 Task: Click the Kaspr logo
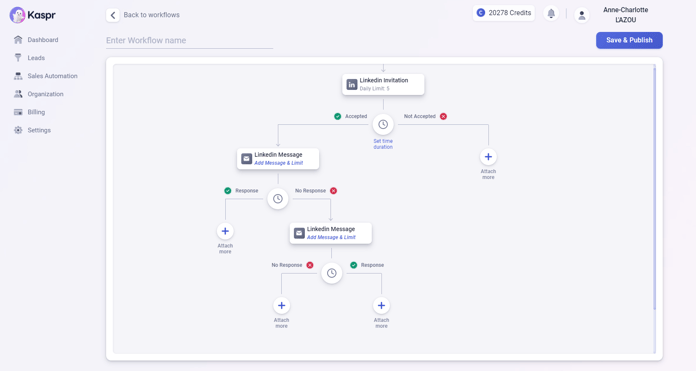(x=32, y=15)
